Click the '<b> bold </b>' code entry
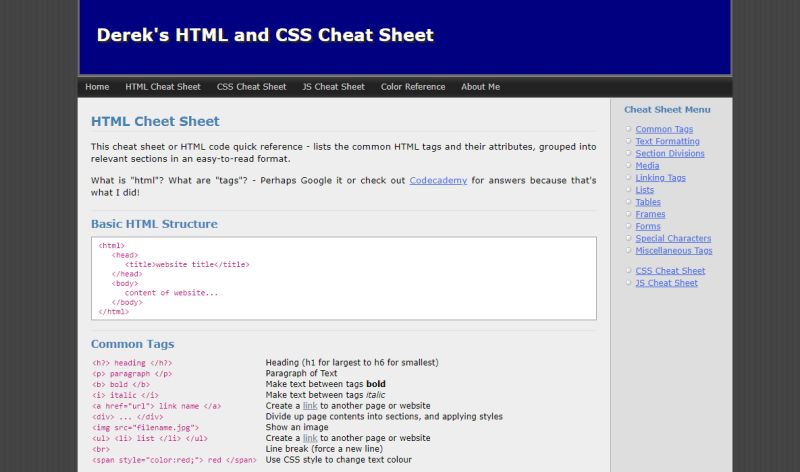The width and height of the screenshot is (800, 472). (121, 384)
